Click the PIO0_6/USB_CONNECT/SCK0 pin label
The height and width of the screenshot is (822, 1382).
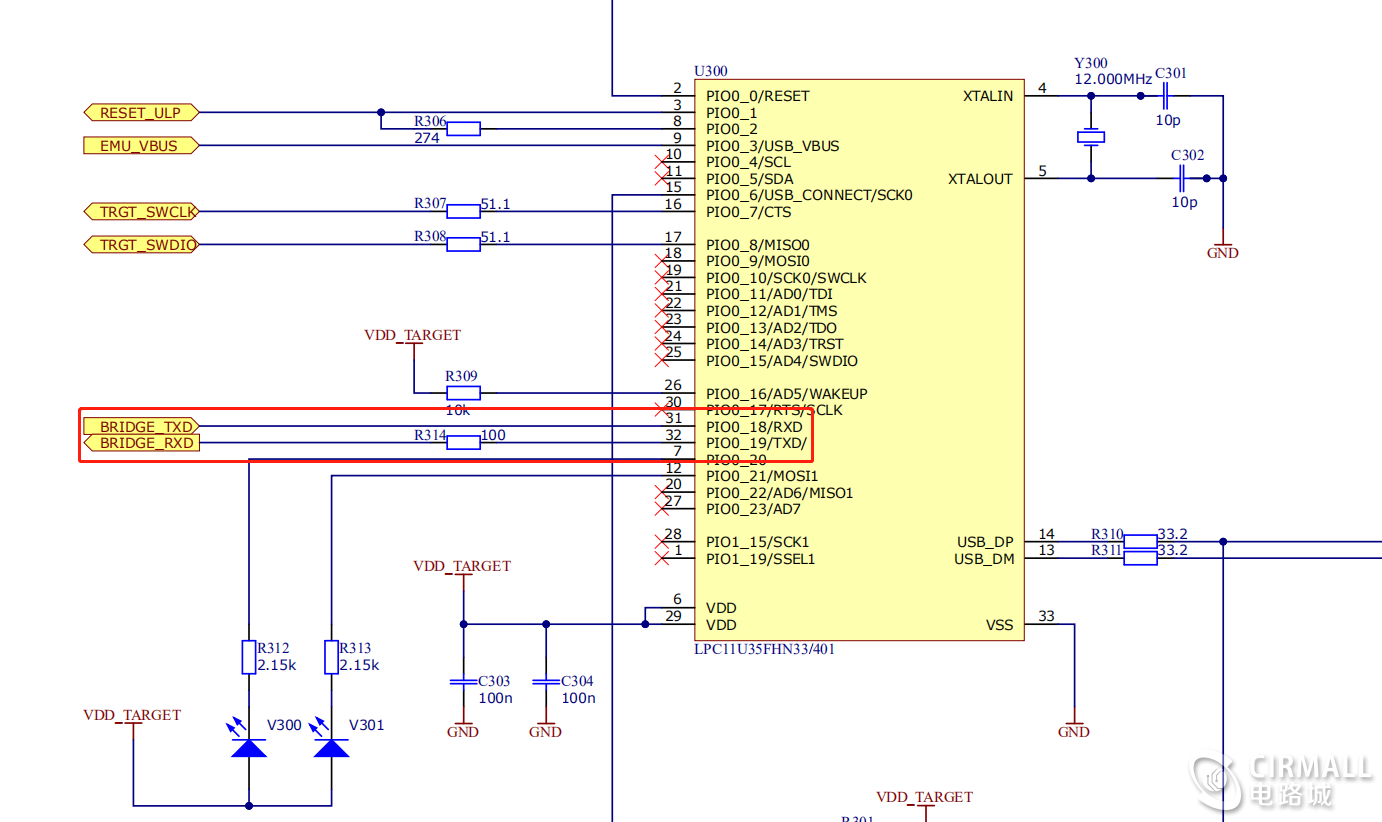[x=809, y=195]
